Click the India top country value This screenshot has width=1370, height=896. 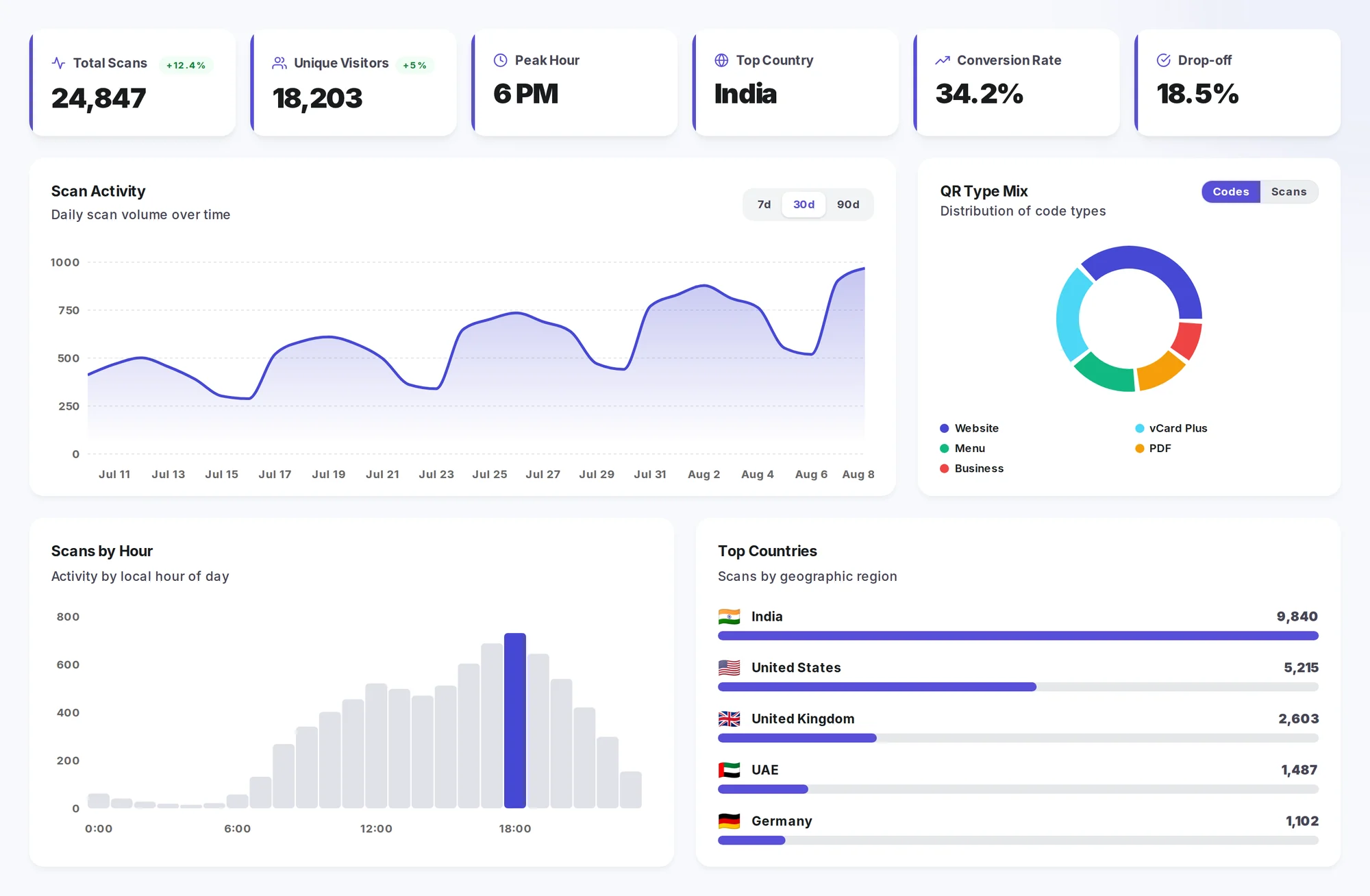pos(745,94)
